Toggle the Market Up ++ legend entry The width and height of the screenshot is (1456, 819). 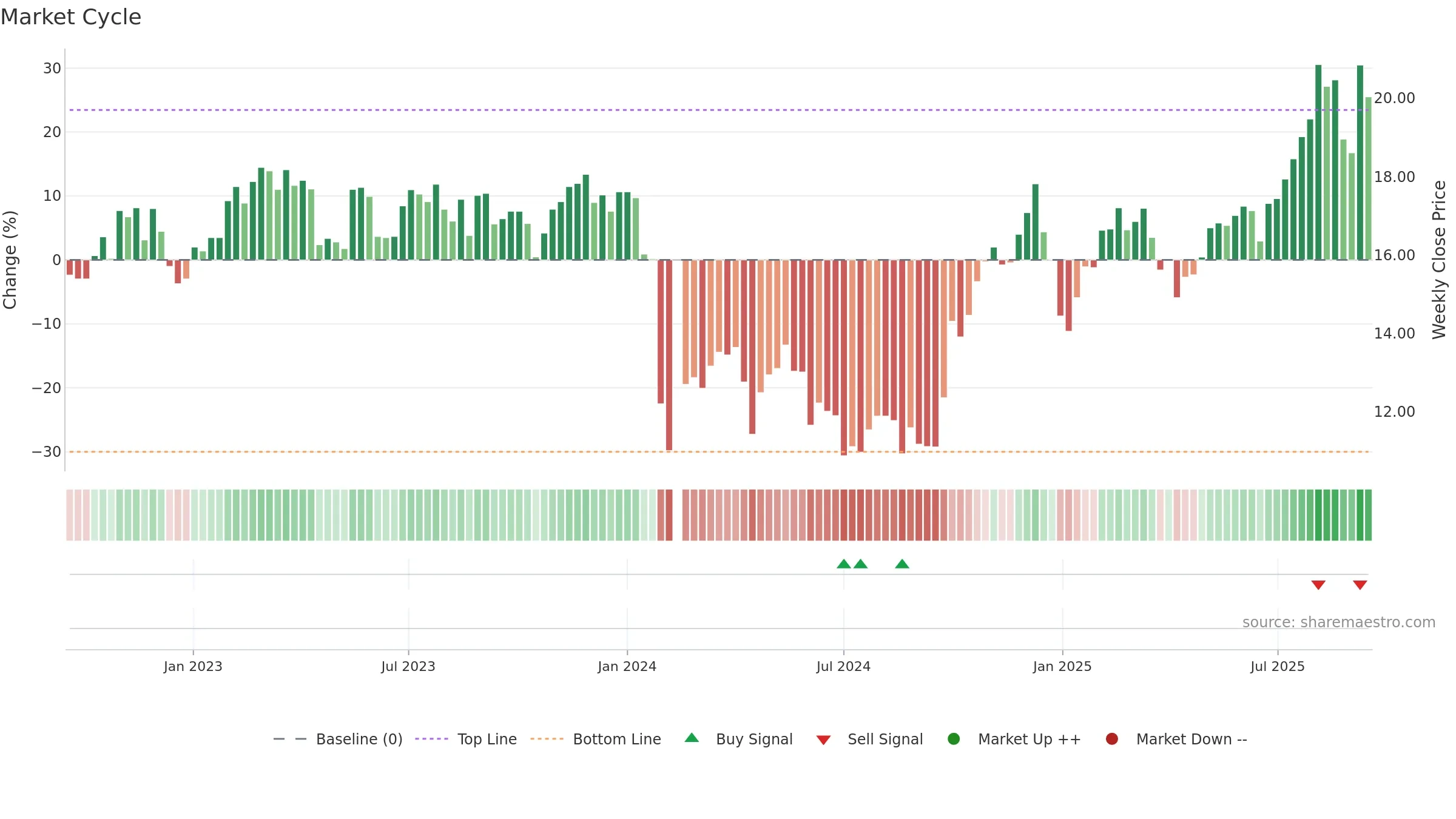[1014, 739]
